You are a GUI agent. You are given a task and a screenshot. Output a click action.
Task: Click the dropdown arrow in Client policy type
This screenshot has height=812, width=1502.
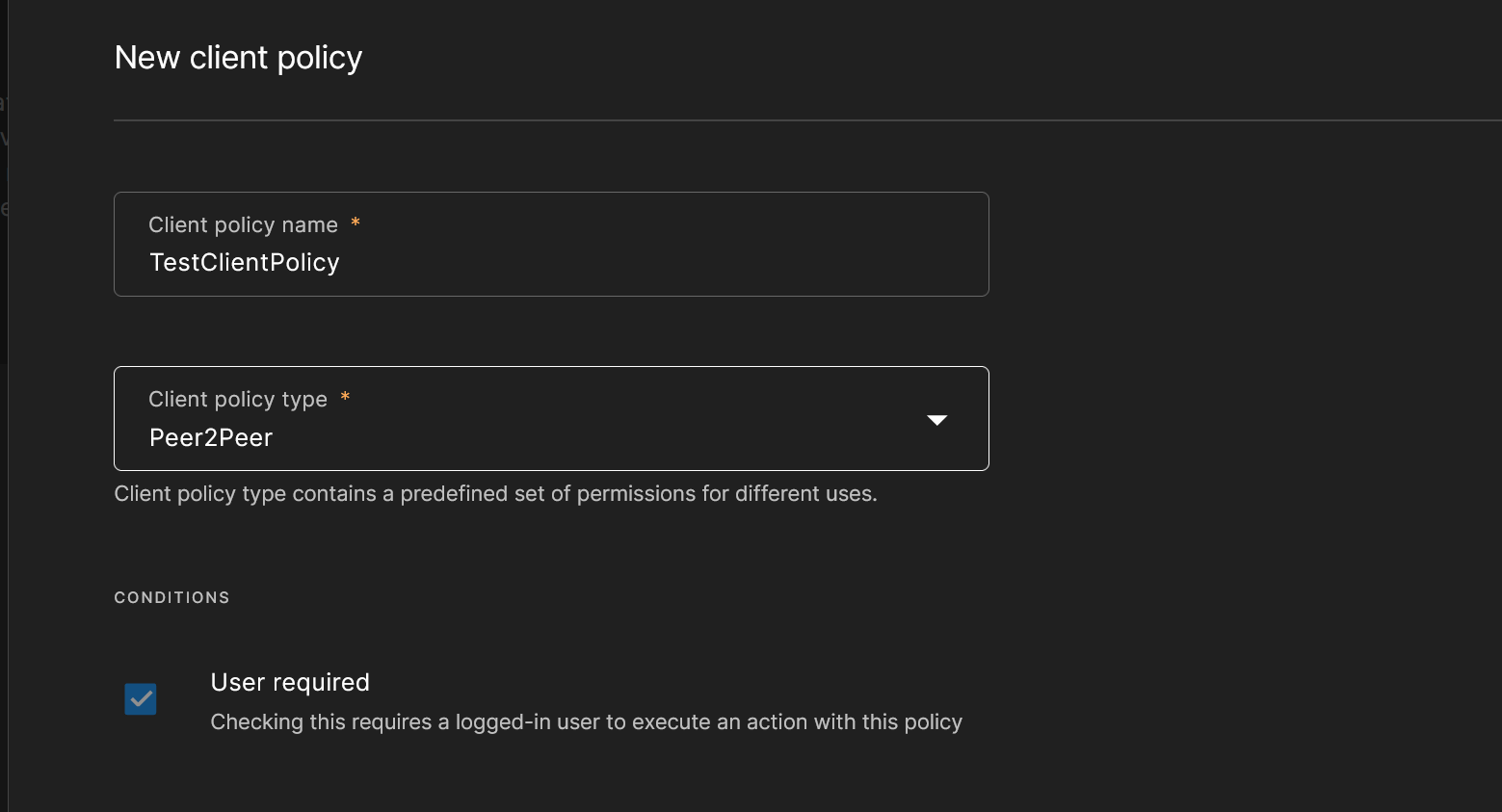936,420
